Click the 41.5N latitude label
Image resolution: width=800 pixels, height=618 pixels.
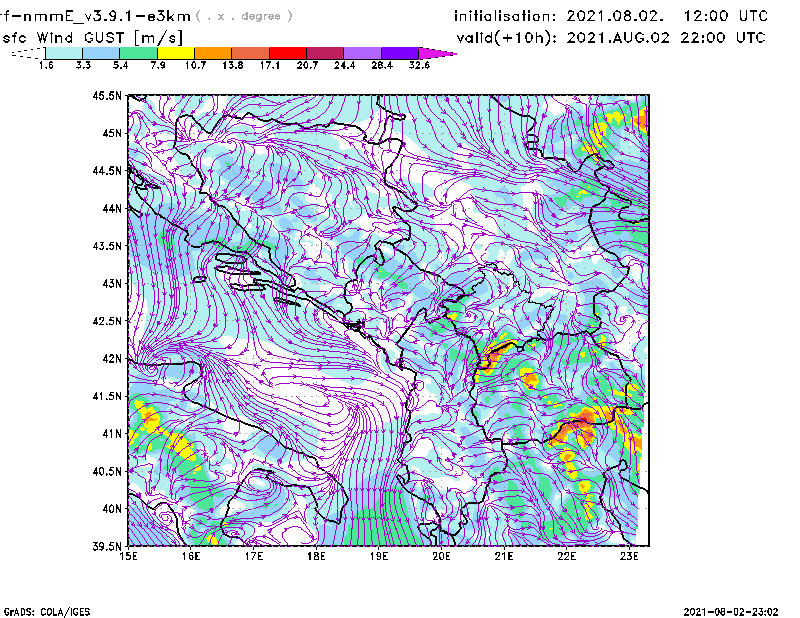[x=107, y=396]
